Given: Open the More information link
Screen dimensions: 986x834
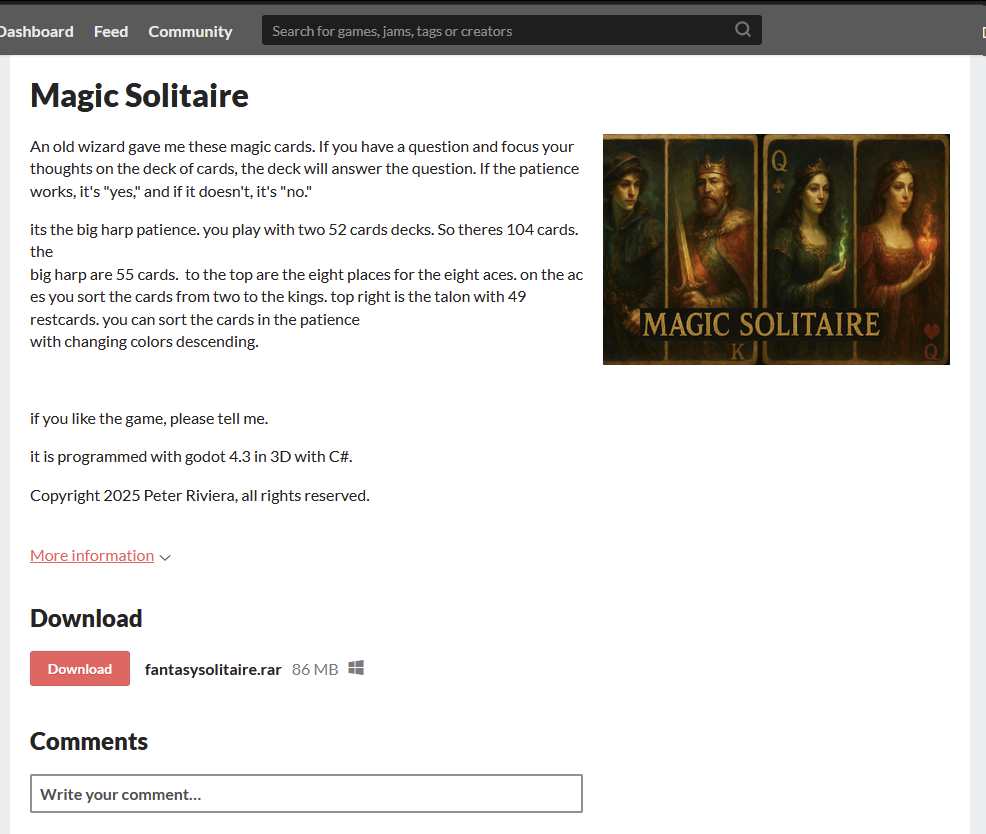Looking at the screenshot, I should (x=92, y=555).
